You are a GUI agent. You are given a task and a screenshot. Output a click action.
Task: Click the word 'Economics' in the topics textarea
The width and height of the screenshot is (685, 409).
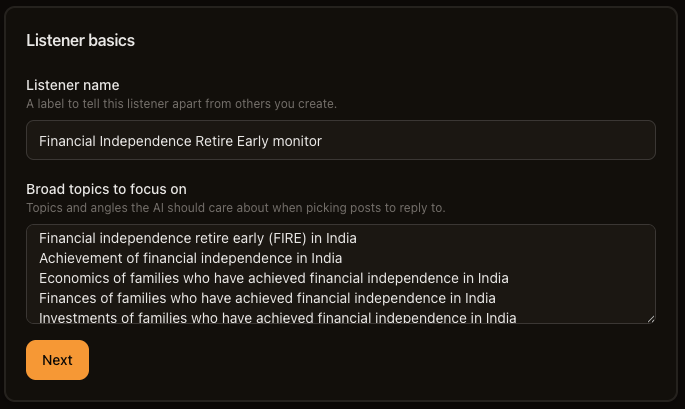[x=70, y=278]
